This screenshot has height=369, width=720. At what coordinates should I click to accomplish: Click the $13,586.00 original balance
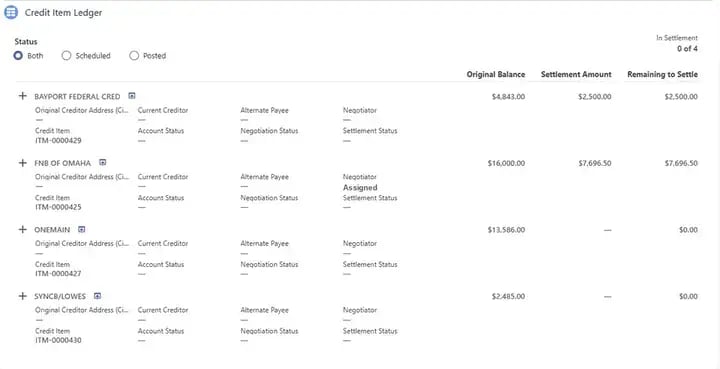pyautogui.click(x=506, y=230)
